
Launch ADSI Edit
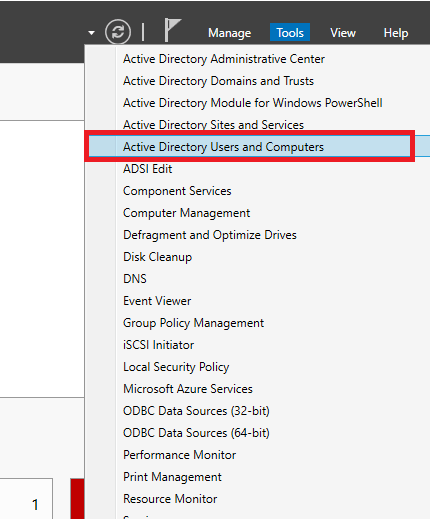(x=148, y=169)
